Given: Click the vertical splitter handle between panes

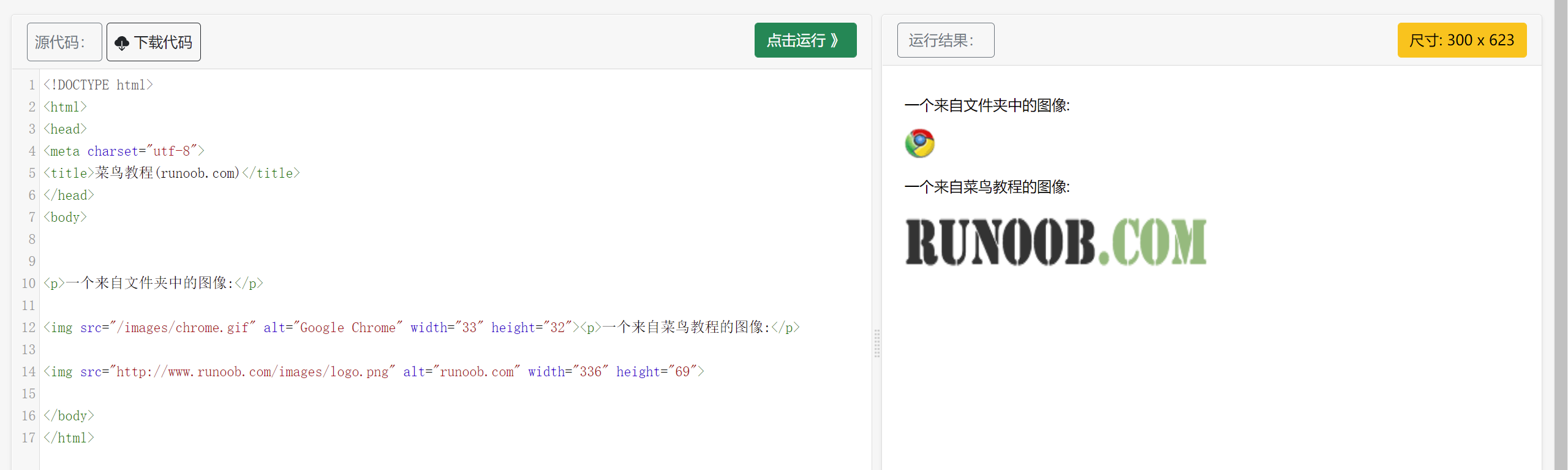Looking at the screenshot, I should 877,343.
